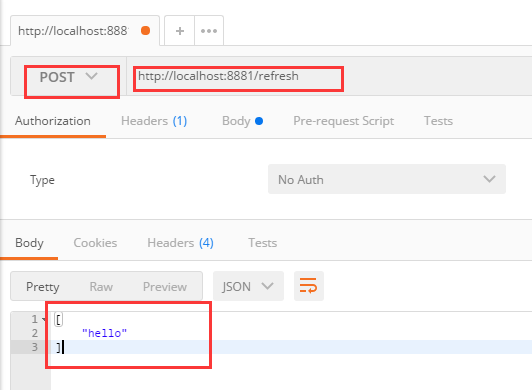The image size is (532, 390).
Task: Open the response Headers (4) tab
Action: (x=180, y=243)
